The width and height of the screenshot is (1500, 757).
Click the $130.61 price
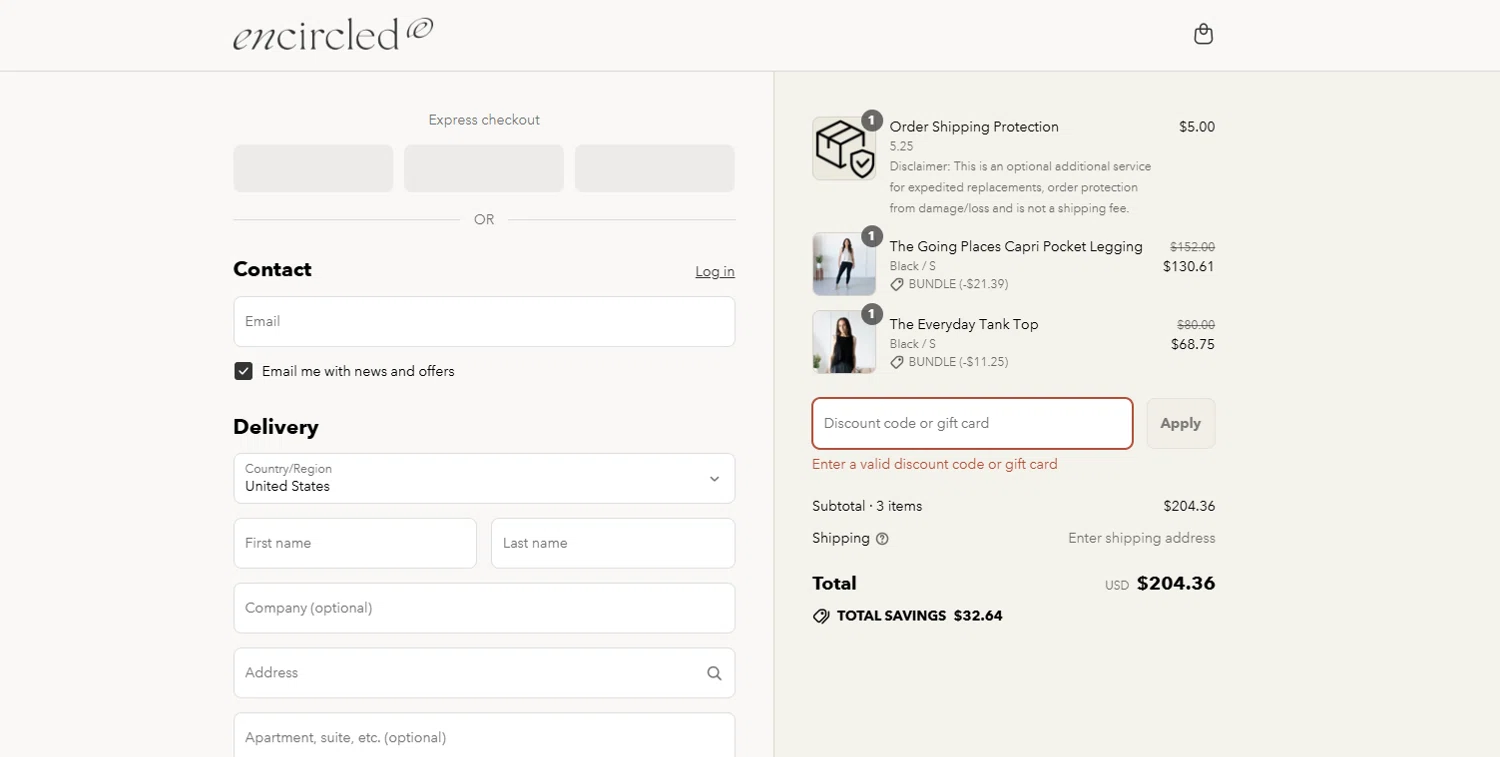click(x=1189, y=266)
